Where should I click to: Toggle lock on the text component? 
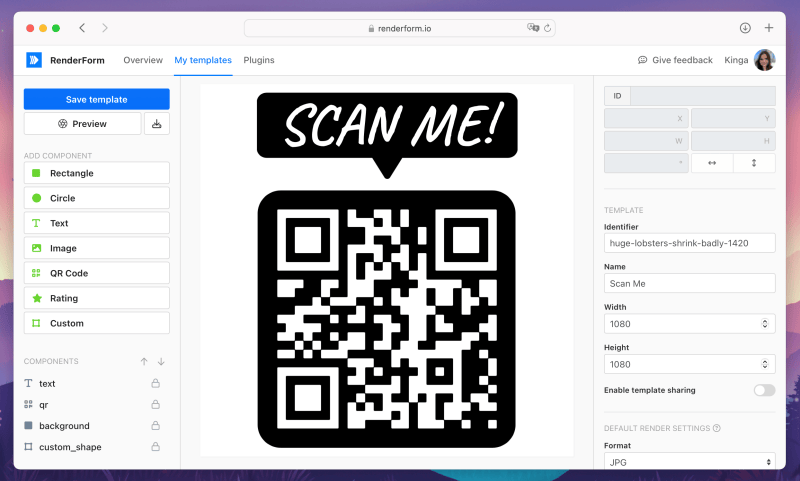[156, 383]
